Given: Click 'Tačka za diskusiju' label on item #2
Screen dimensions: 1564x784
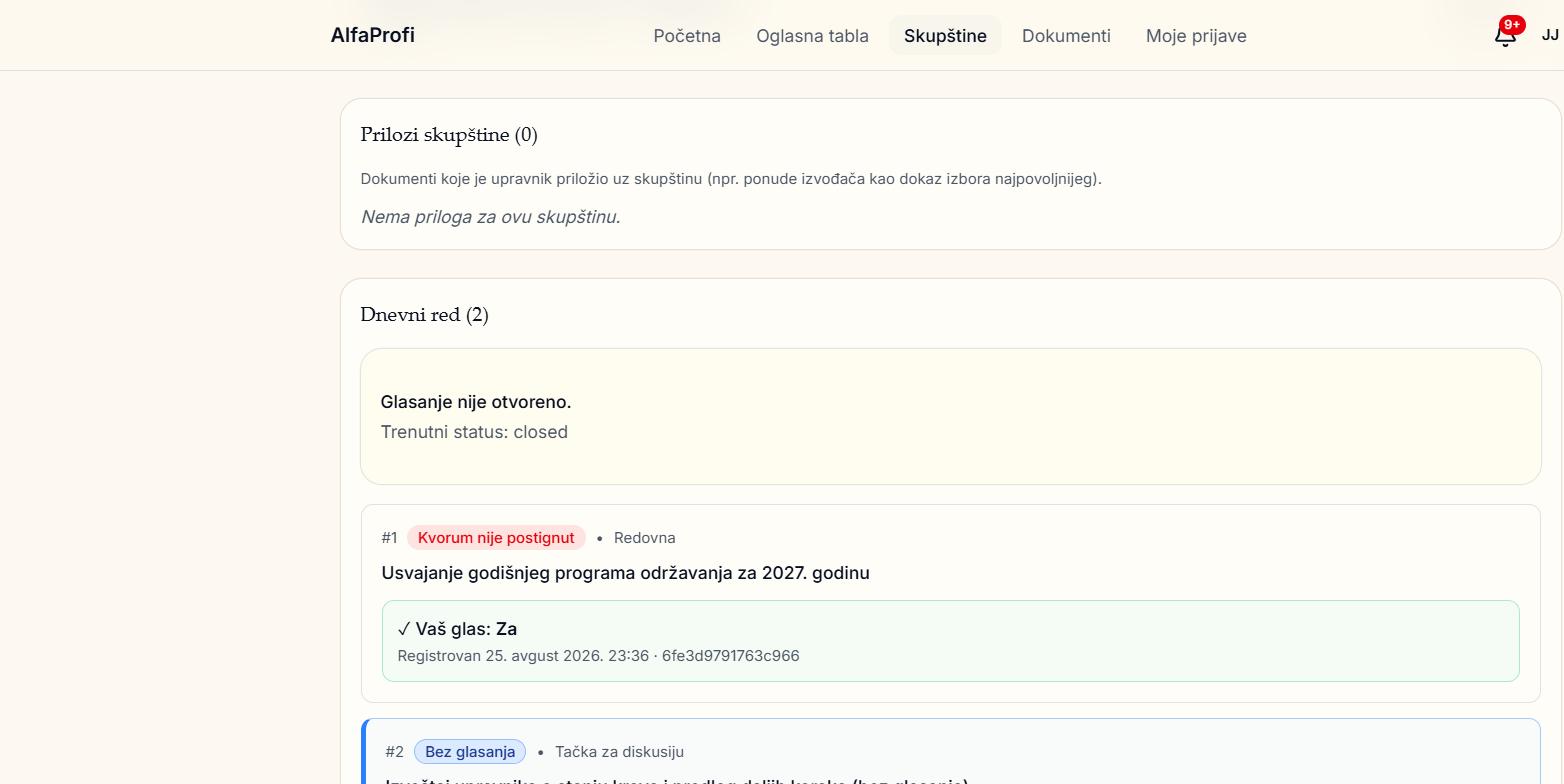Looking at the screenshot, I should click(x=620, y=752).
